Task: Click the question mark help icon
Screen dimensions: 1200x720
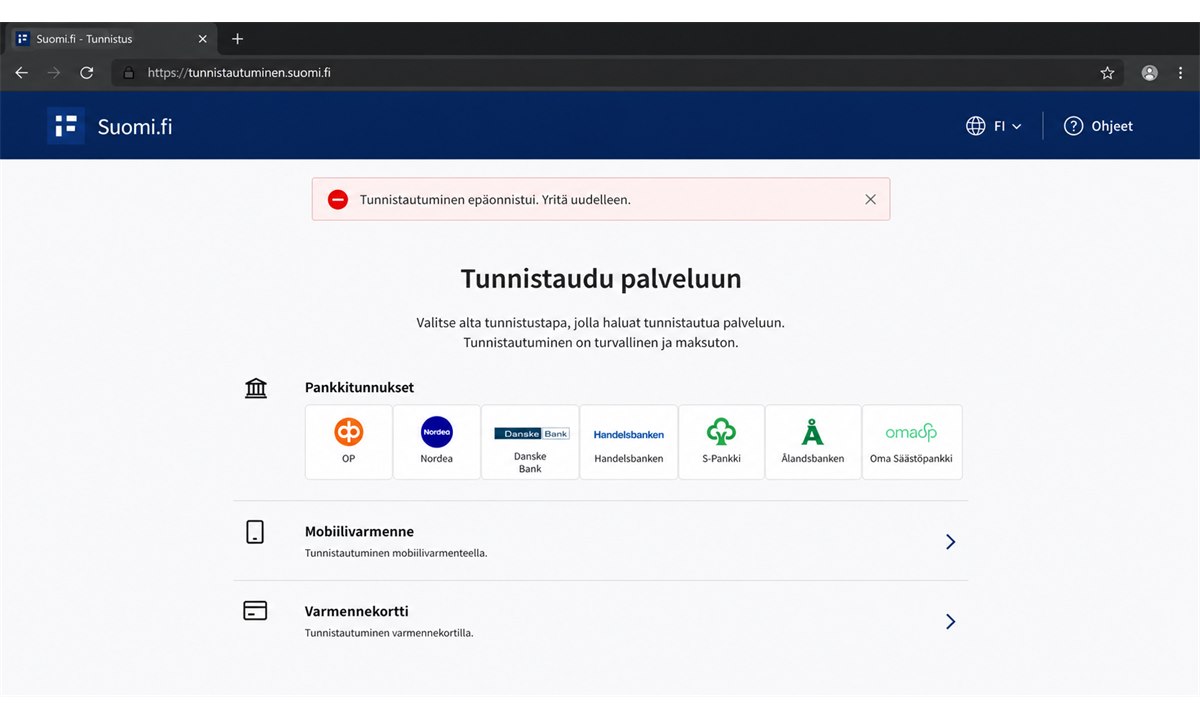Action: pyautogui.click(x=1073, y=126)
